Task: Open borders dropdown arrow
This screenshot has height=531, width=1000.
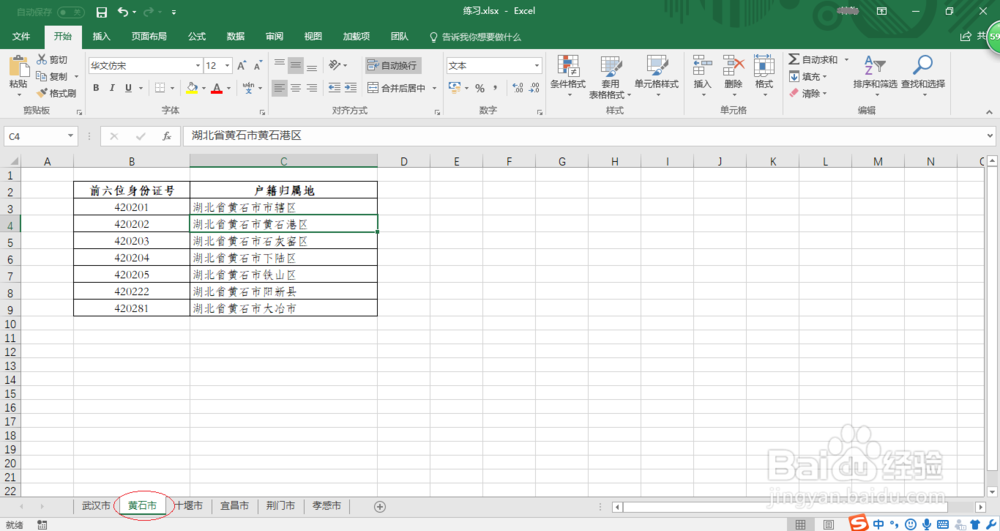Action: coord(172,88)
